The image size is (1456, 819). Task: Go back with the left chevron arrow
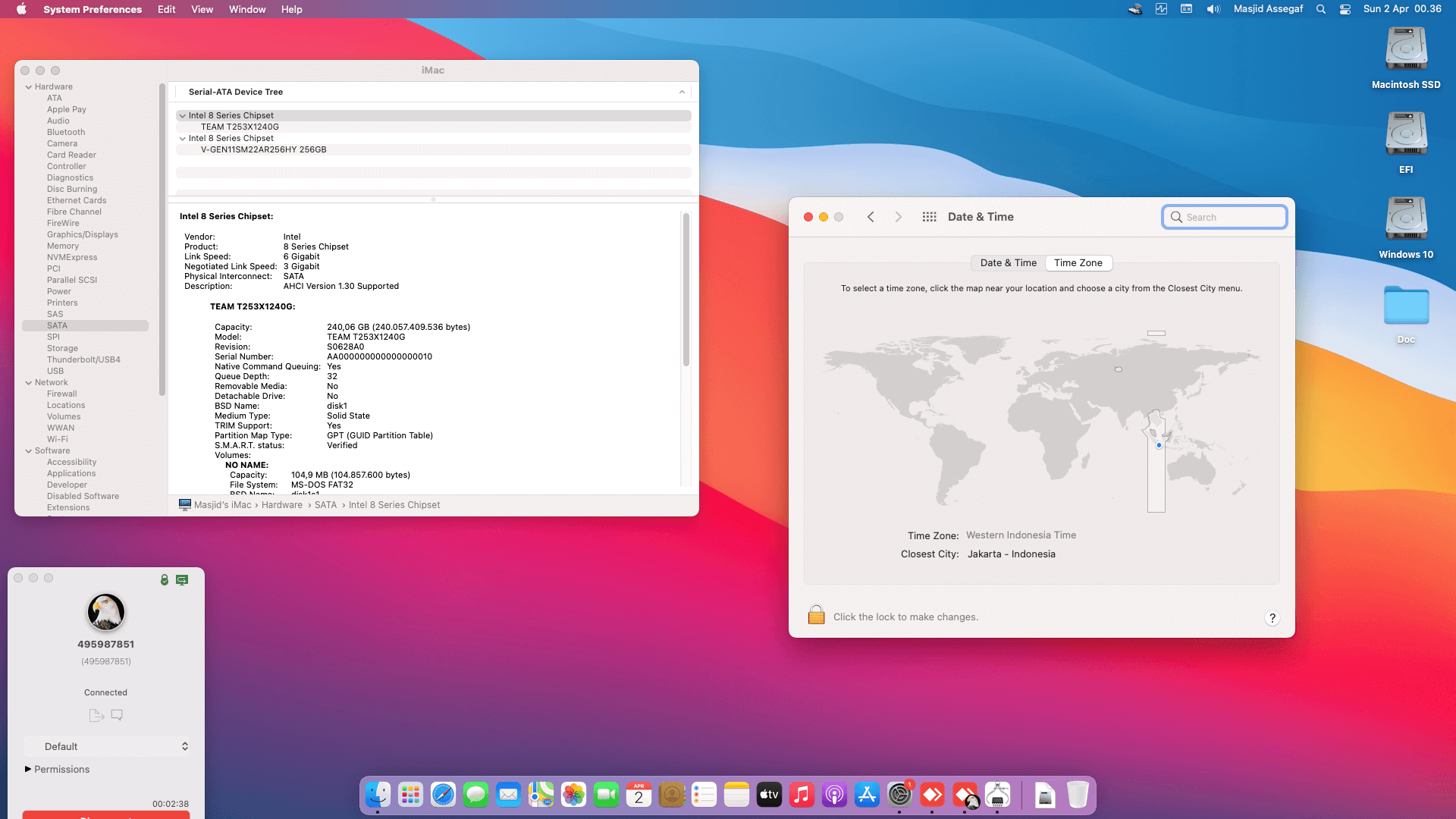point(871,217)
